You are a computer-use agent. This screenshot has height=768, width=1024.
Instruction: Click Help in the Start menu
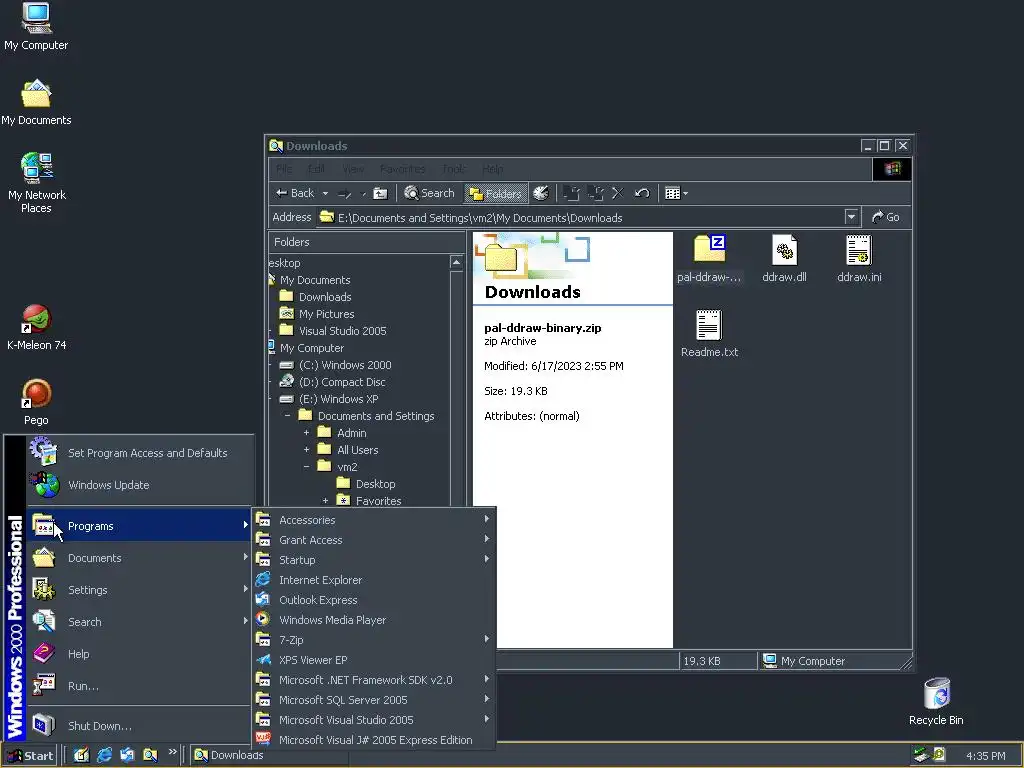pos(140,654)
